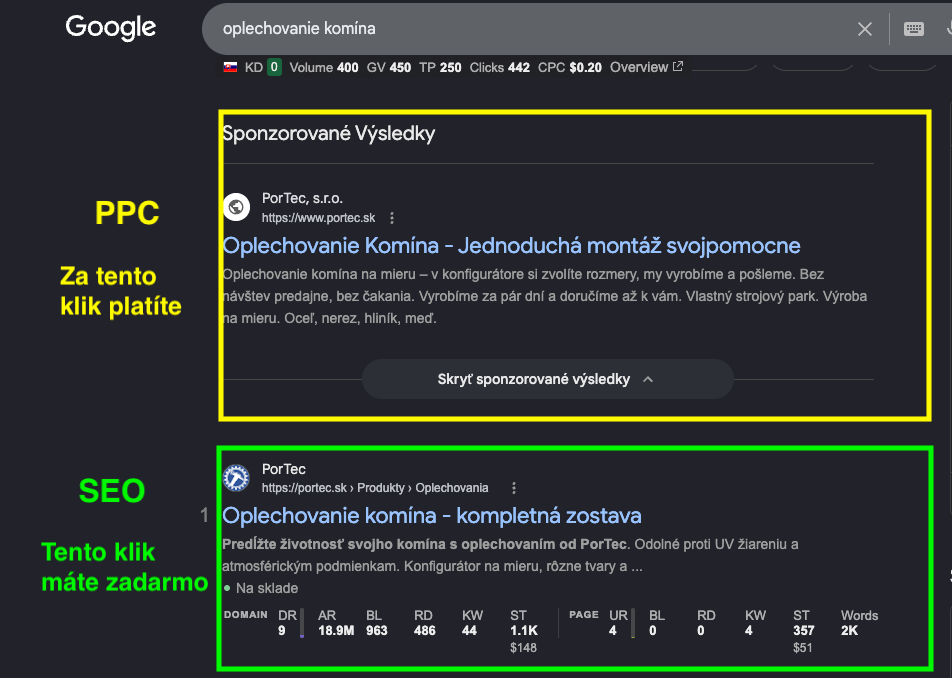Click the globe favicon of PorTec, s.r.o. ad
This screenshot has height=678, width=952.
pyautogui.click(x=236, y=207)
